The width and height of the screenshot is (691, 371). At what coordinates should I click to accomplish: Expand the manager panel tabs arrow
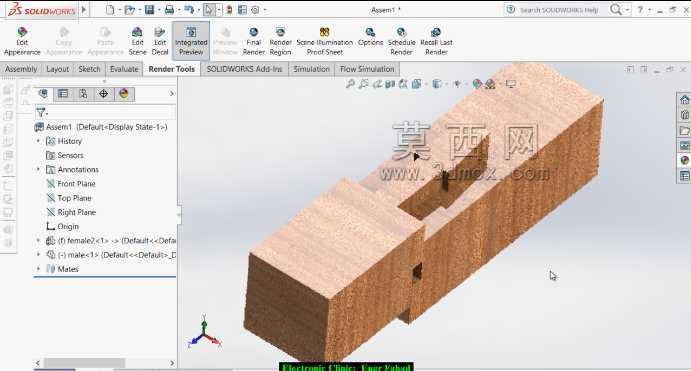pos(171,93)
